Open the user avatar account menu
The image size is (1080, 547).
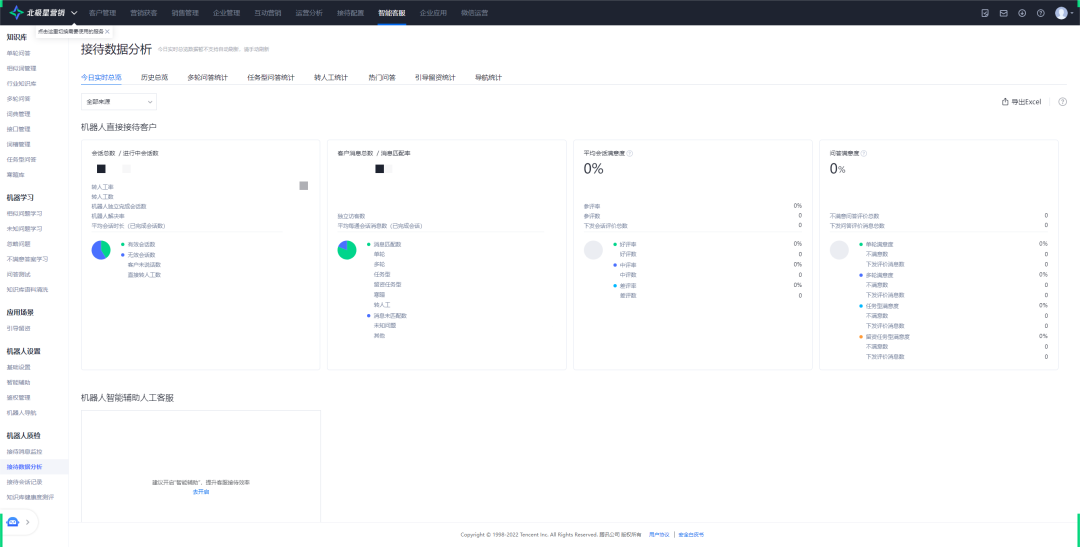(x=1061, y=13)
